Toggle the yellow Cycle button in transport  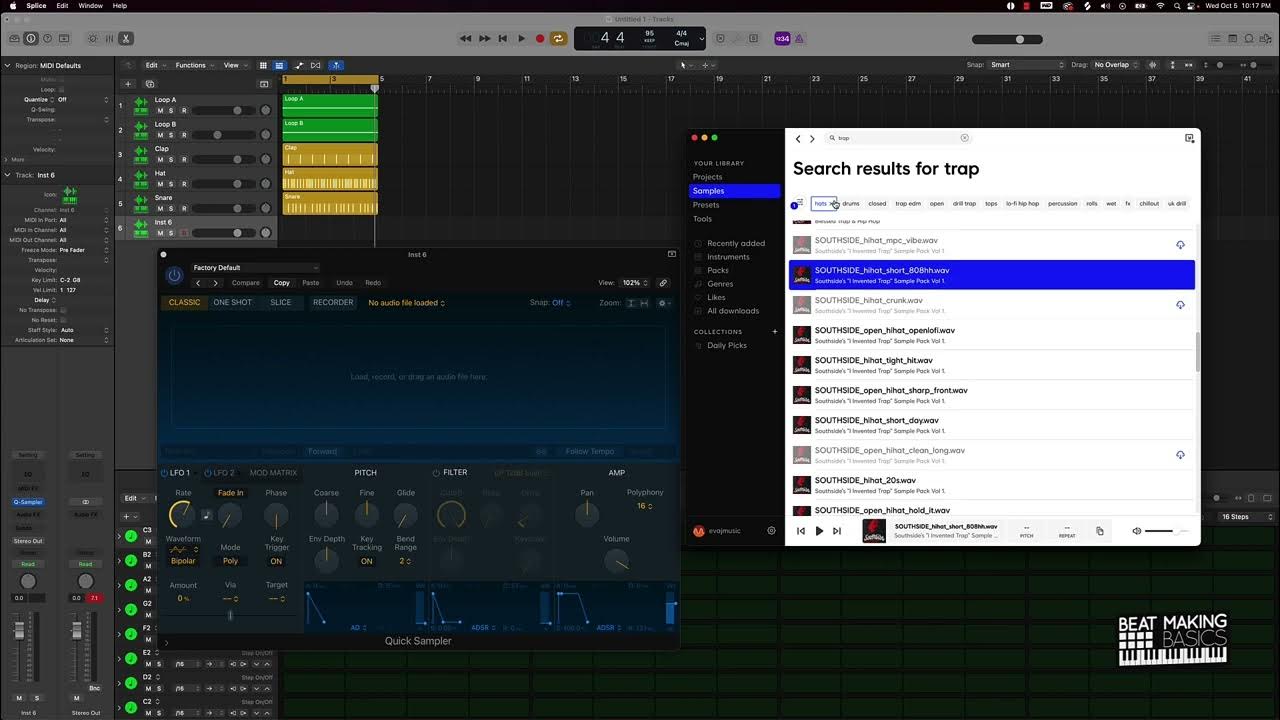pos(558,39)
